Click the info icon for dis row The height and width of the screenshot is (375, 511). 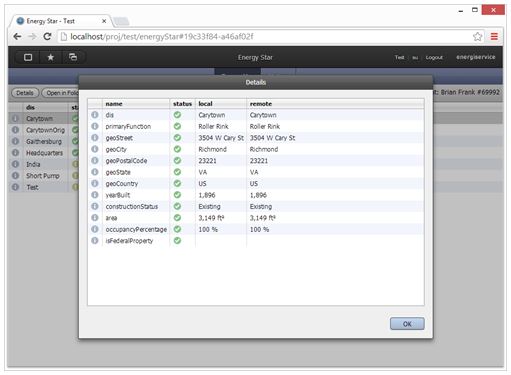click(x=95, y=115)
